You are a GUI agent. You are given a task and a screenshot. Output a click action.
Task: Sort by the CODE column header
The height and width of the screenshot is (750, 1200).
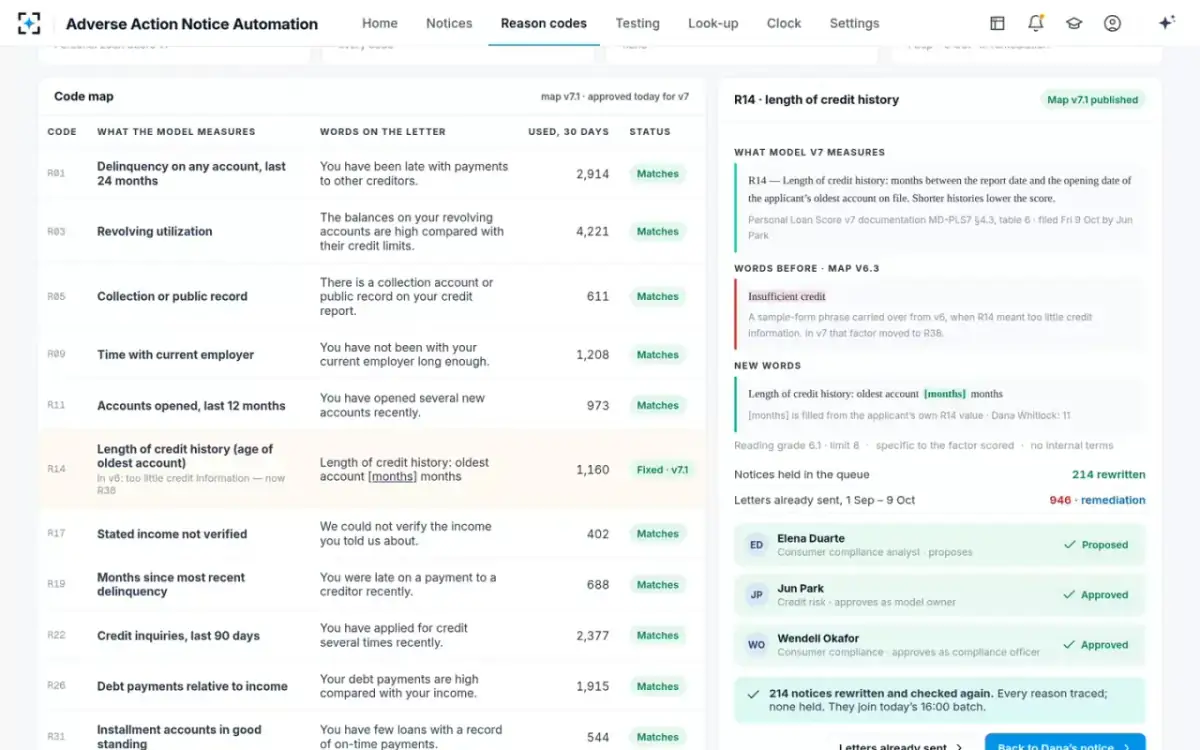pos(62,132)
